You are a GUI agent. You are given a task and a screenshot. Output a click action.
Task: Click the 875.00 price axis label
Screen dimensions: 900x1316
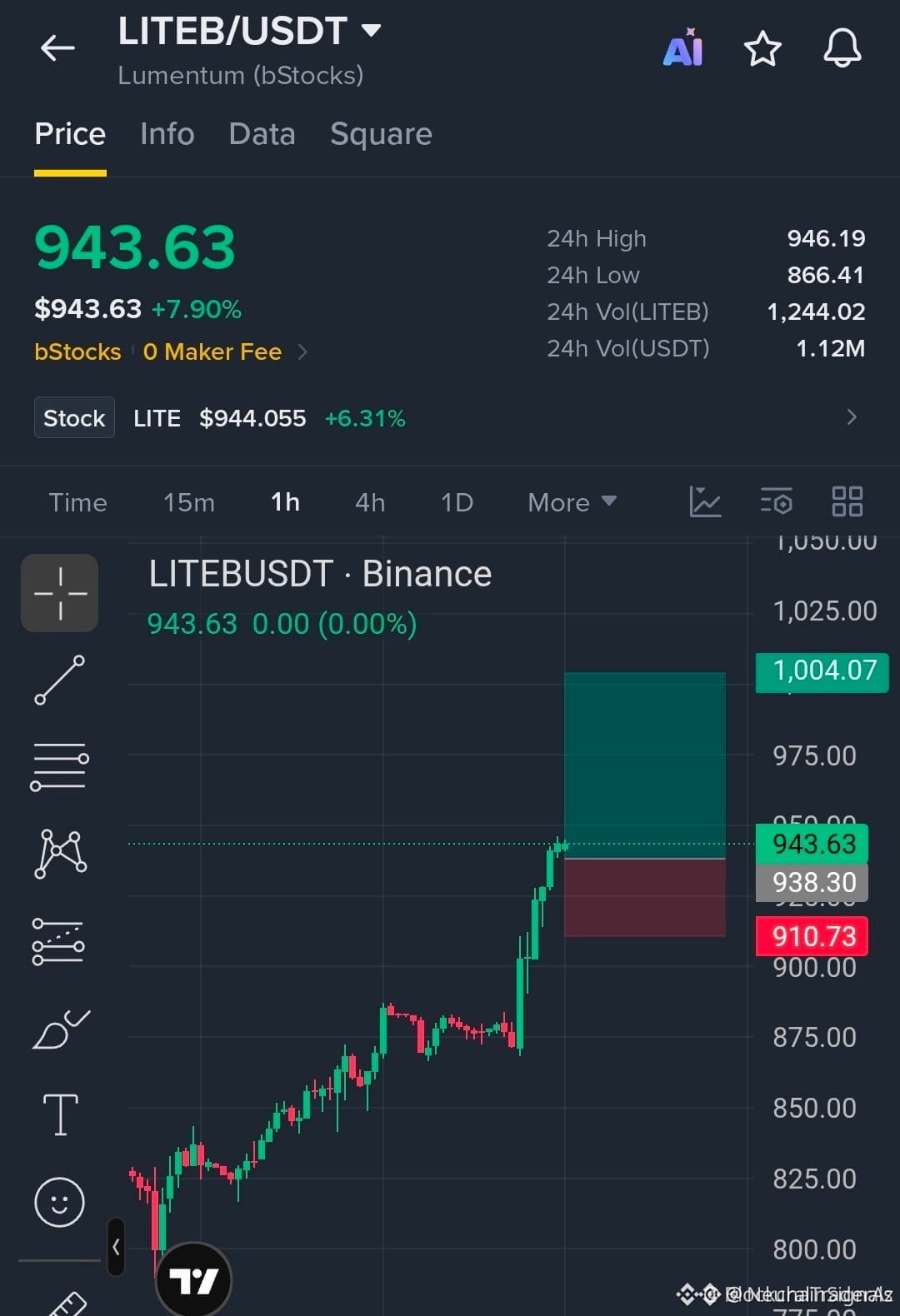814,1037
